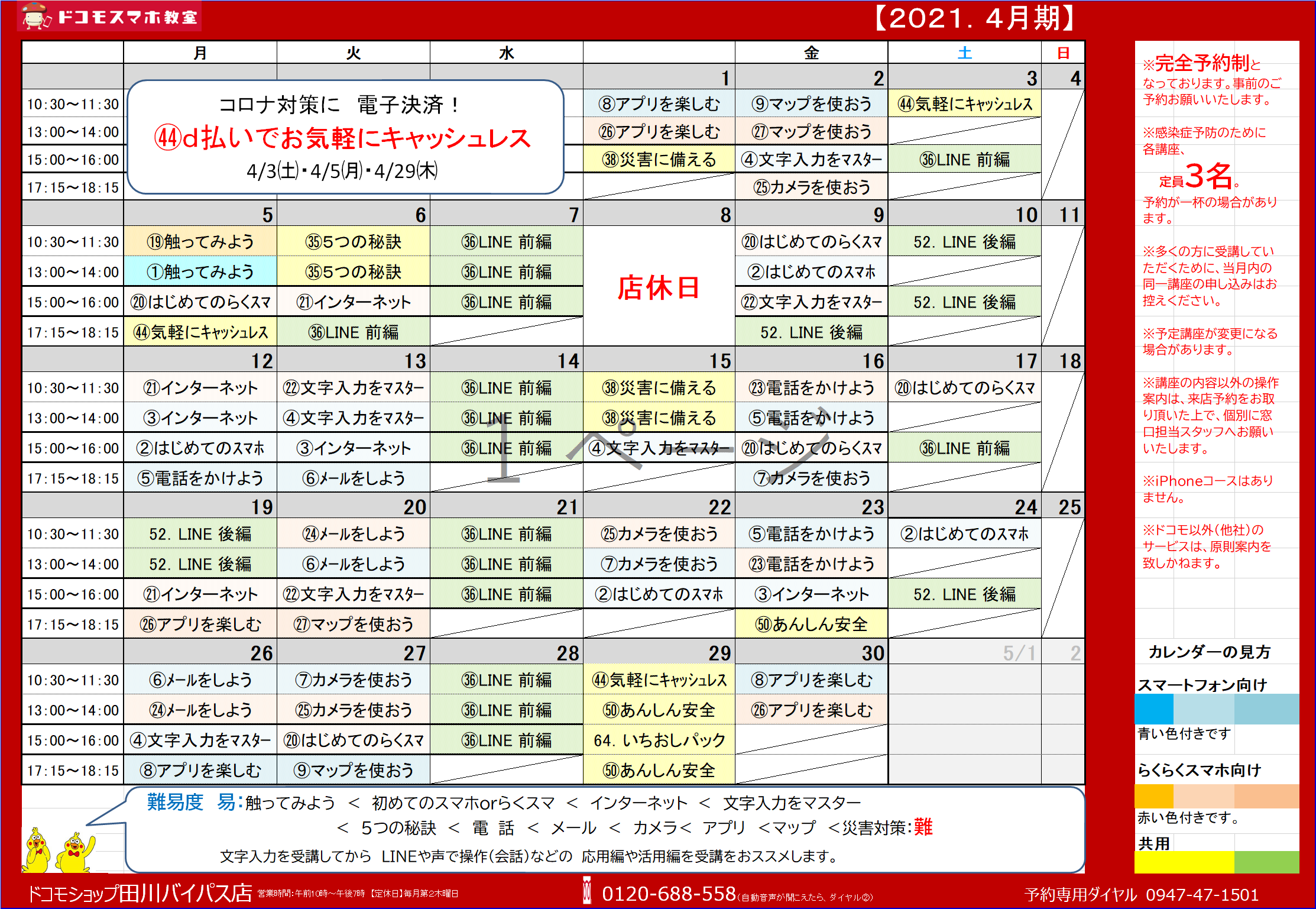
Task: Click the d払い cashless announcement box
Action: pos(345,137)
